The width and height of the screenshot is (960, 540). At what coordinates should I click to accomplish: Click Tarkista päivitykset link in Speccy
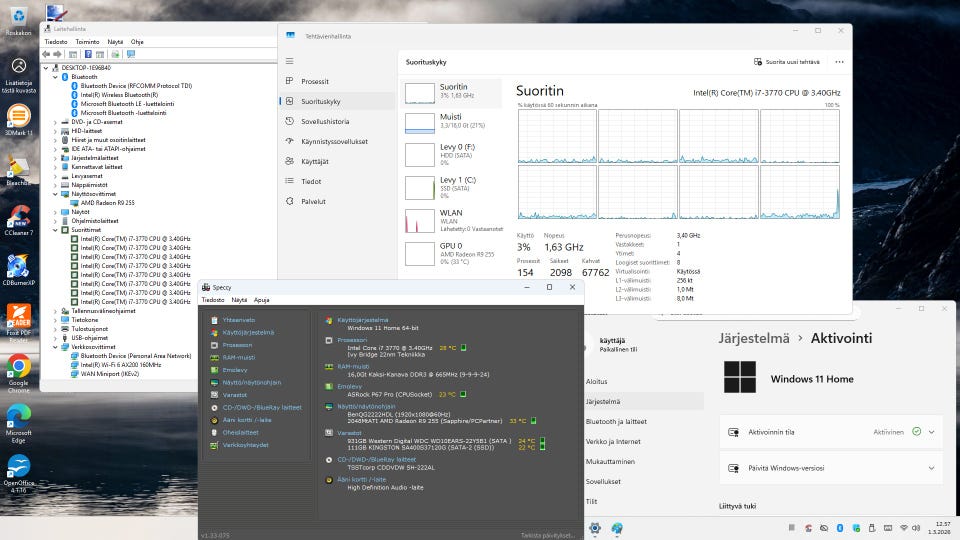point(546,535)
